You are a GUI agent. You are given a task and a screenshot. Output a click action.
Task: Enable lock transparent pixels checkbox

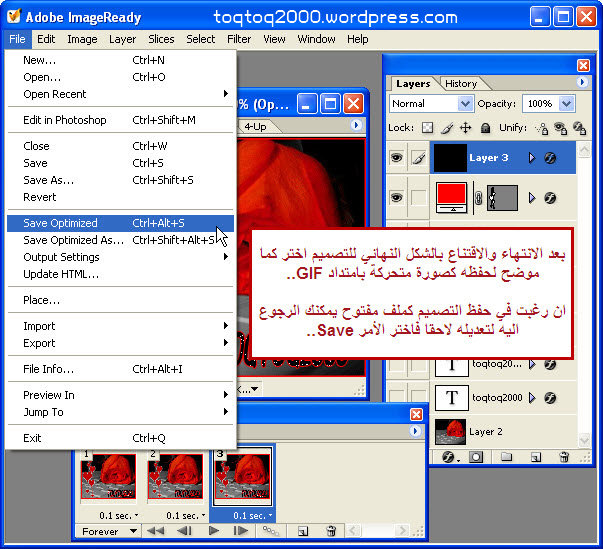(x=427, y=128)
